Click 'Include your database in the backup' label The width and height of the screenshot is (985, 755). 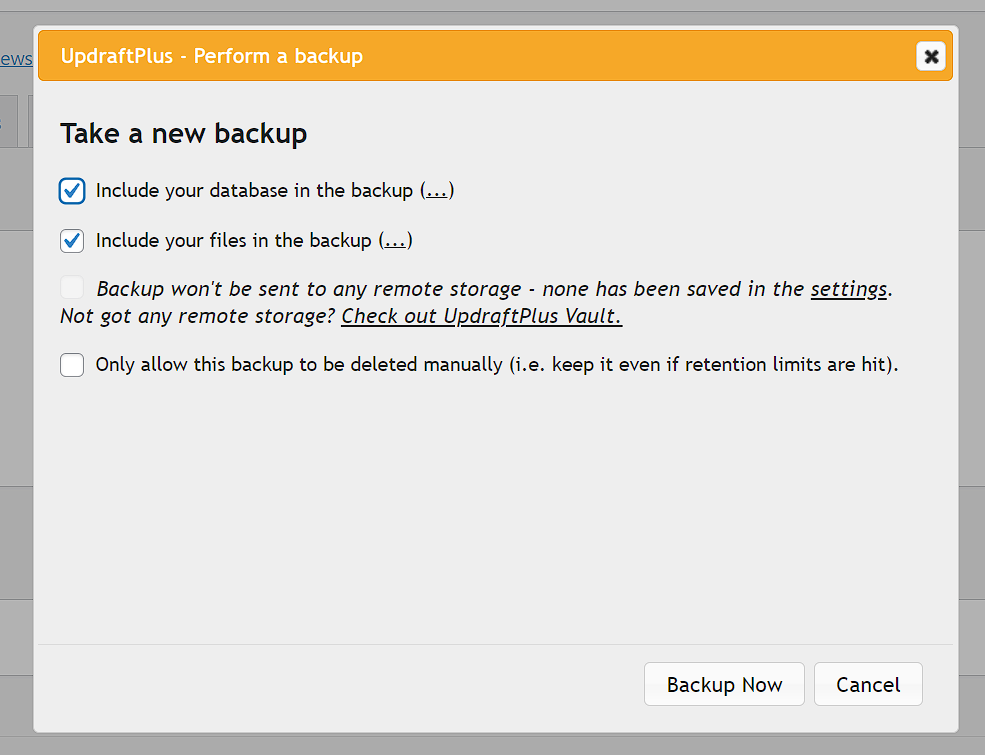(x=254, y=191)
